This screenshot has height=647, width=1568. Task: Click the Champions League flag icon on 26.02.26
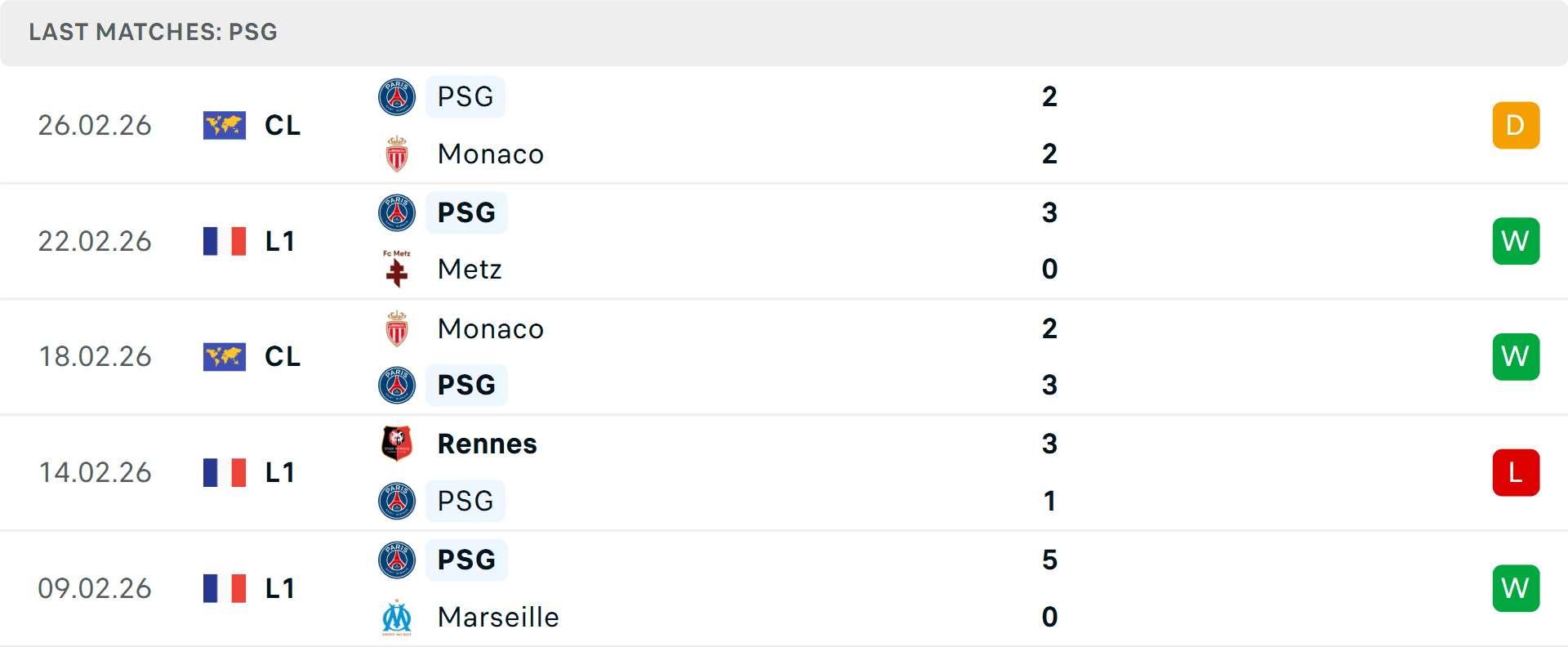225,125
